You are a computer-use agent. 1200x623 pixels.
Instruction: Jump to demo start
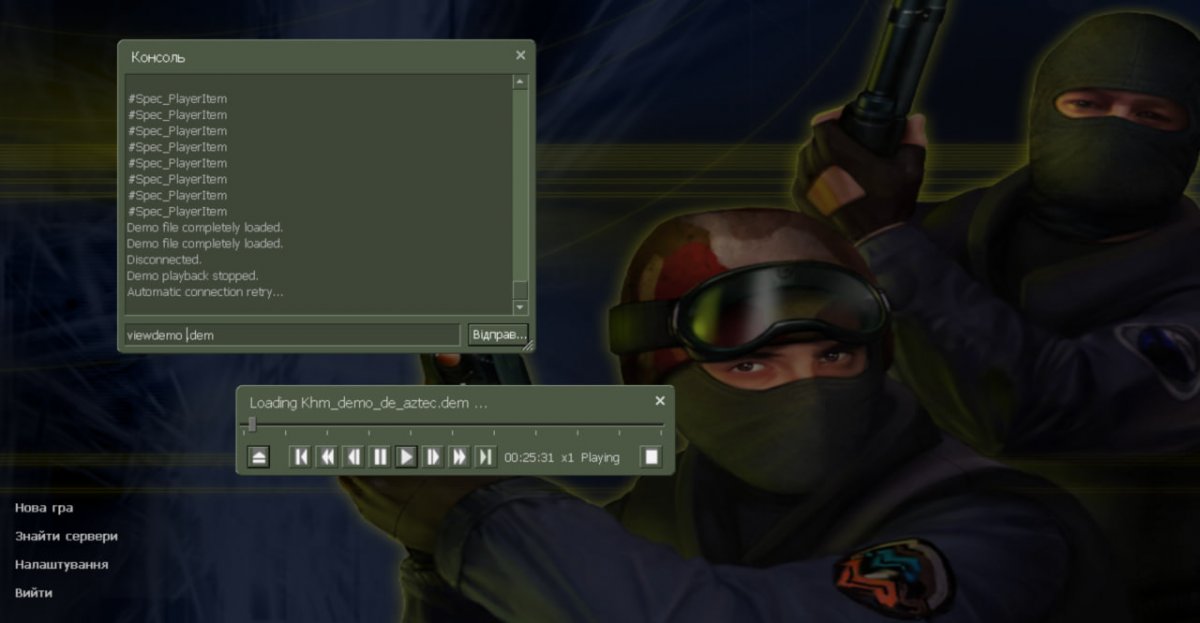pos(300,457)
